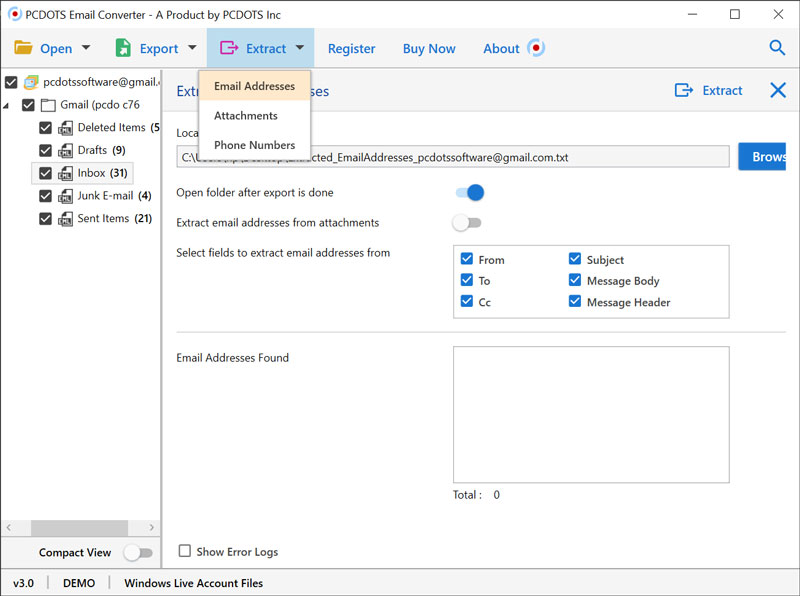This screenshot has height=596, width=800.
Task: Click the Gmail folder icon in tree
Action: pyautogui.click(x=48, y=105)
